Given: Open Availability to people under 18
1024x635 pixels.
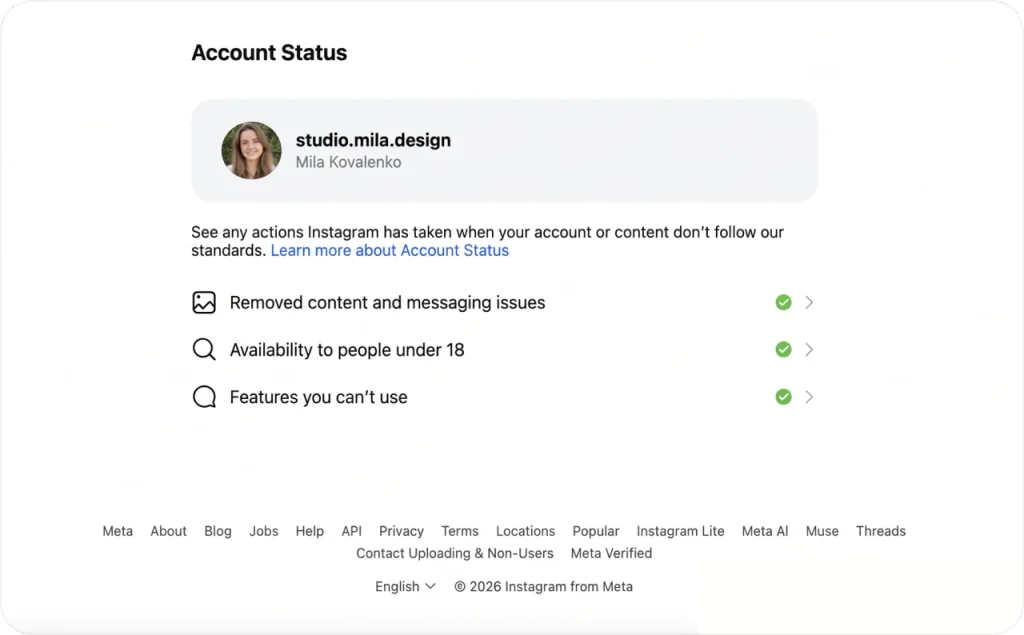Looking at the screenshot, I should pos(503,350).
